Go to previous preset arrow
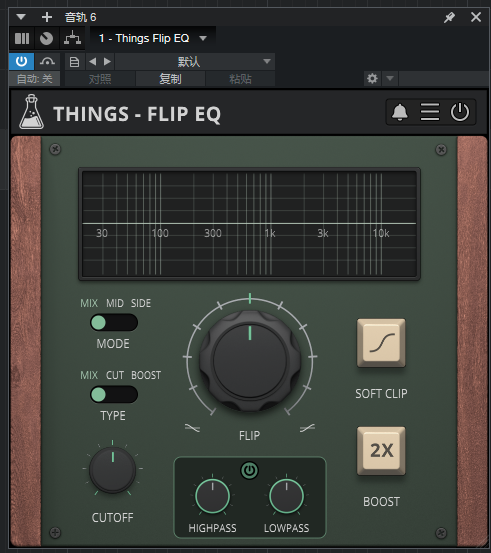491x553 pixels. [93, 62]
